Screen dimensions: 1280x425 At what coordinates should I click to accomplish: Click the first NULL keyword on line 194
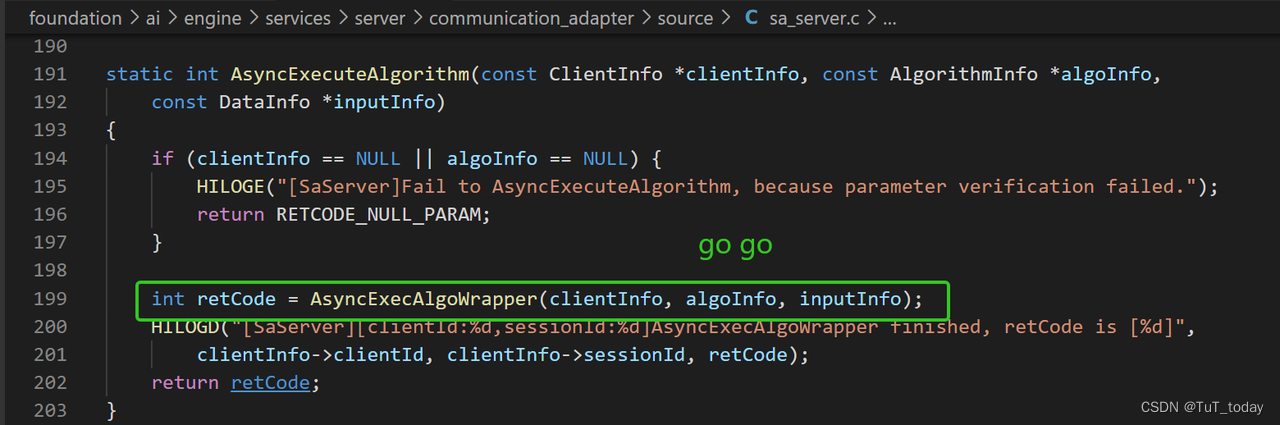click(x=378, y=158)
